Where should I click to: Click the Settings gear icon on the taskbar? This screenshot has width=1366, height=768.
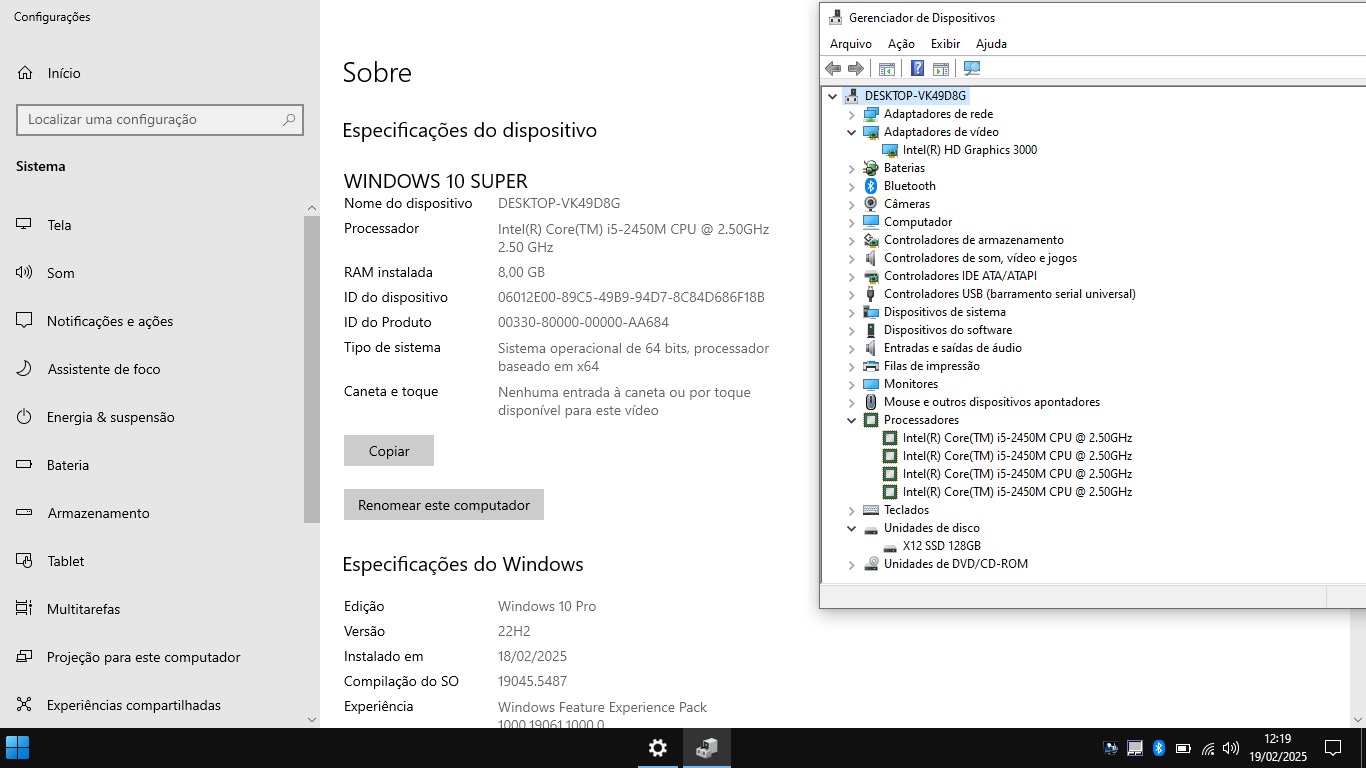tap(658, 748)
